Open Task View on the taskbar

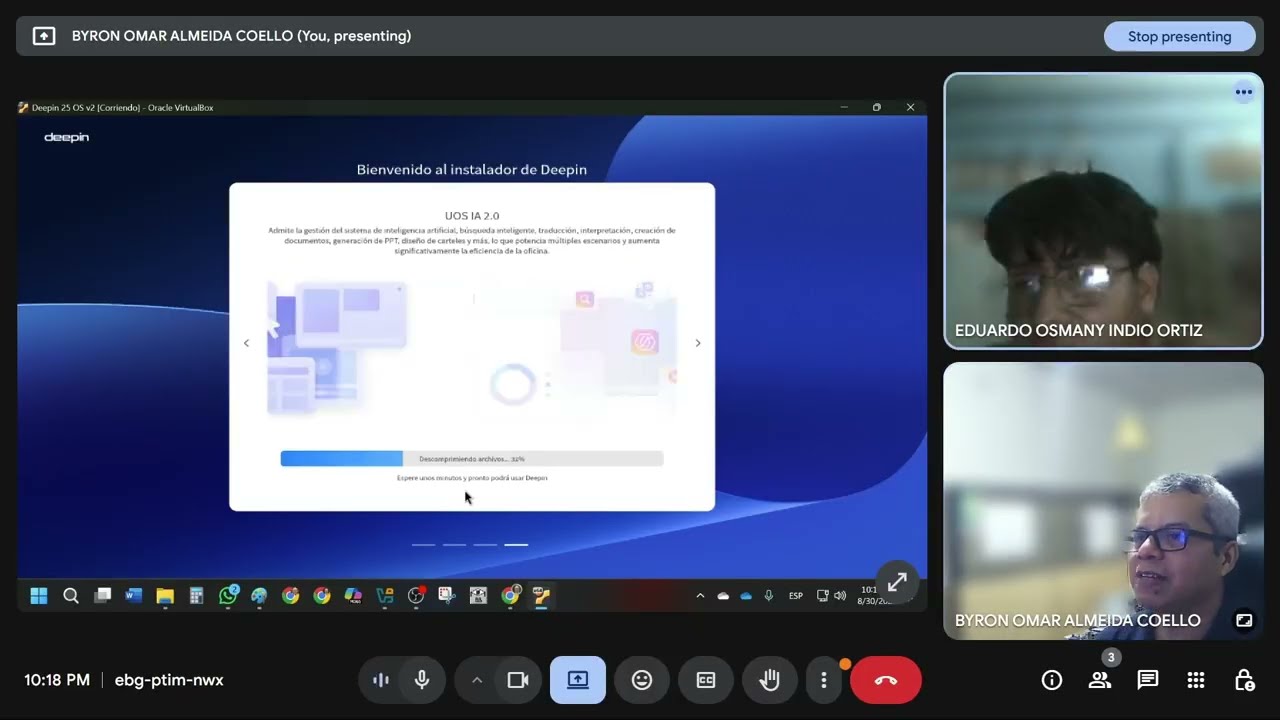tap(102, 596)
